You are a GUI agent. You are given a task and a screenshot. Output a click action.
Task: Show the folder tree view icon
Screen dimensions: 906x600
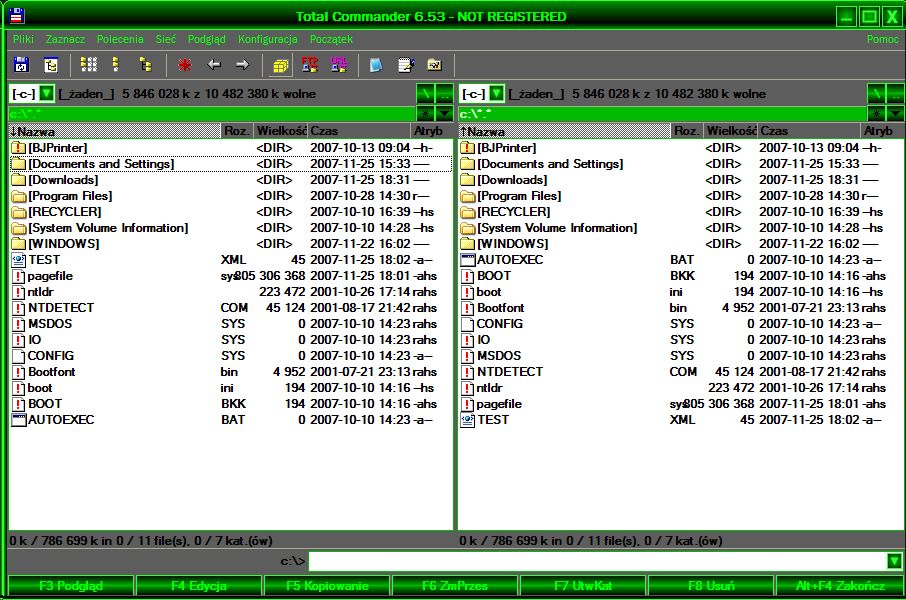146,65
